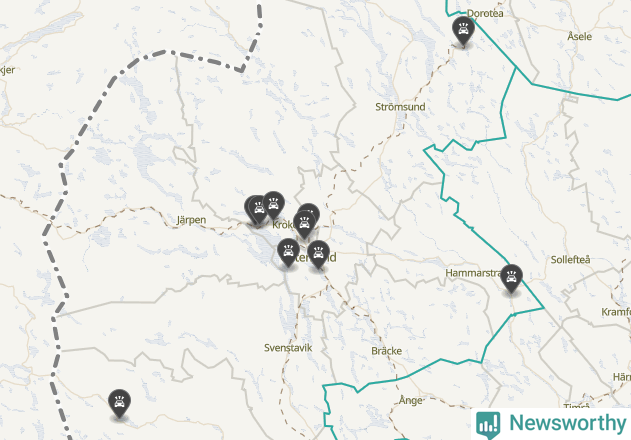The height and width of the screenshot is (440, 631).
Task: Select the Svenstavik town label
Action: (x=288, y=348)
